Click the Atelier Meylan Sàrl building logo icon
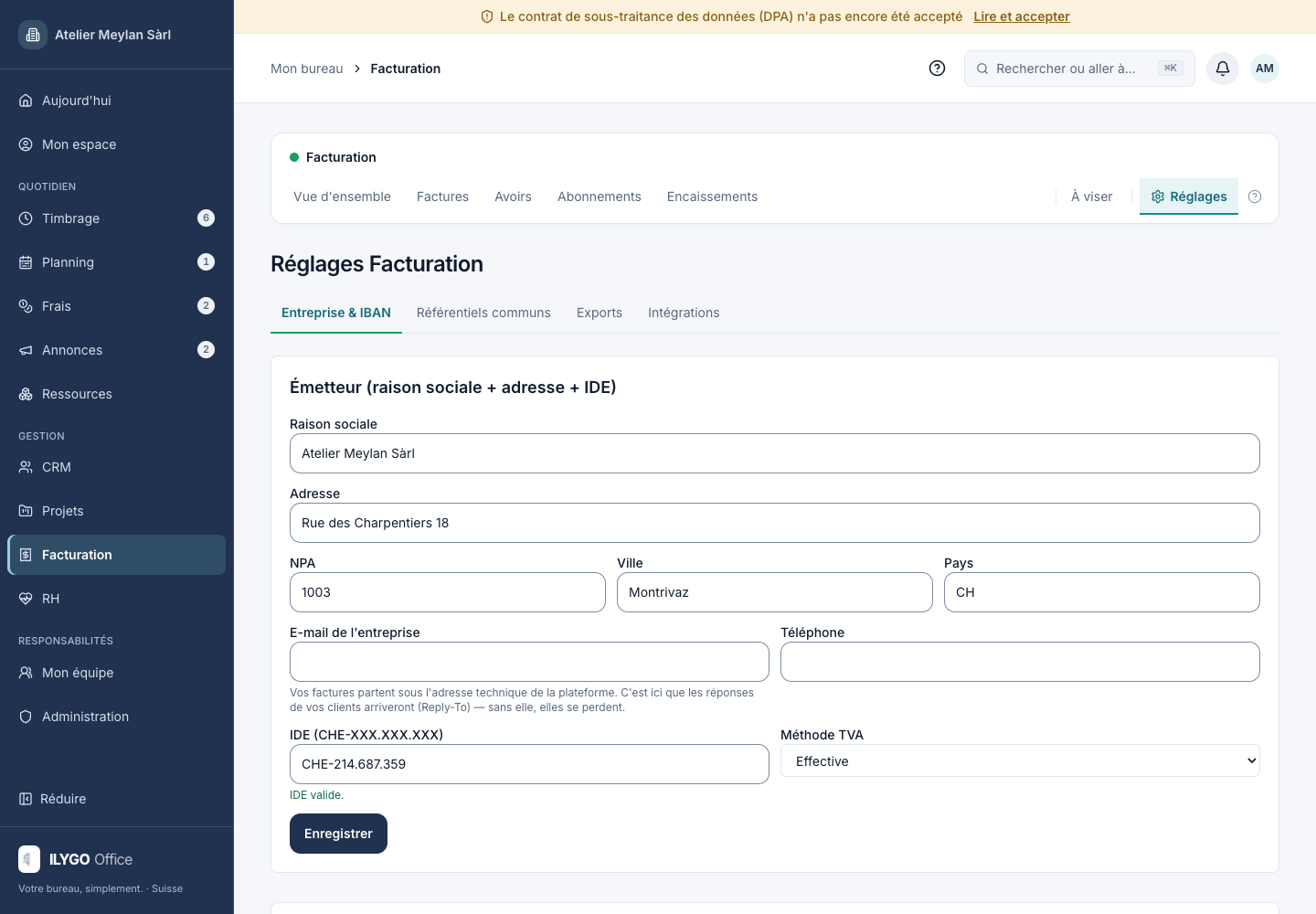The image size is (1316, 914). tap(33, 35)
